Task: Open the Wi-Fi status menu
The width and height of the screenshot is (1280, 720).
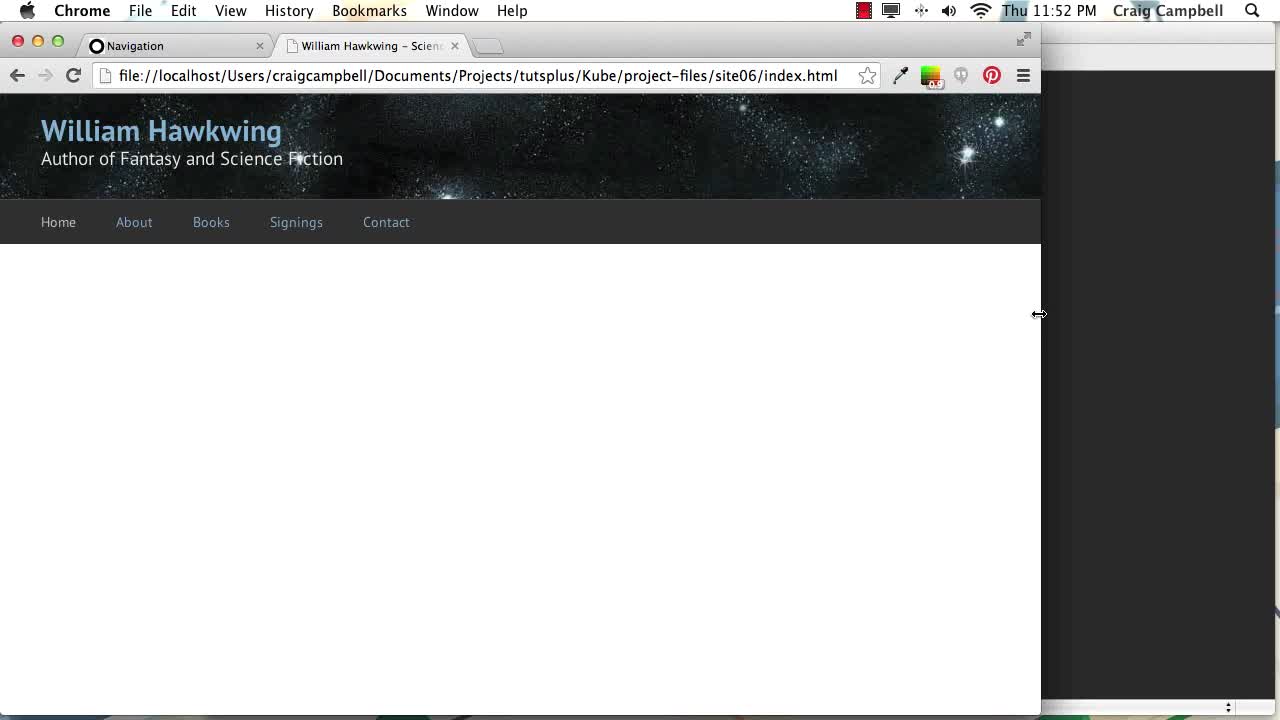Action: pyautogui.click(x=981, y=11)
